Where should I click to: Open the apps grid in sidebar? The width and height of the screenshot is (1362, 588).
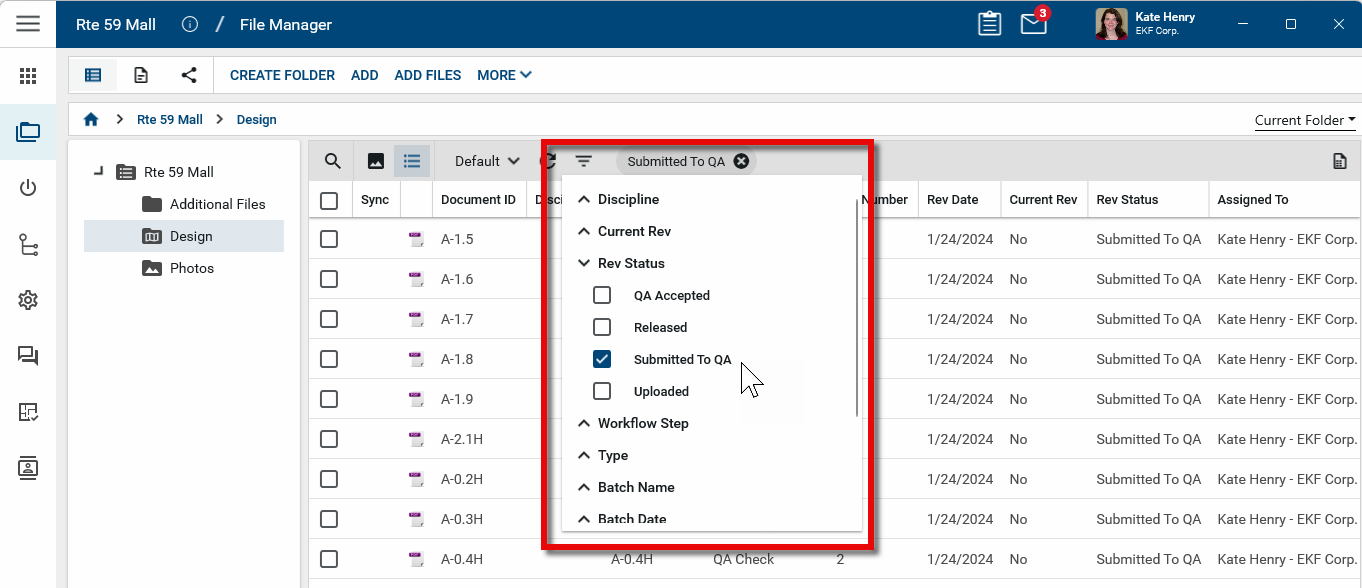28,76
